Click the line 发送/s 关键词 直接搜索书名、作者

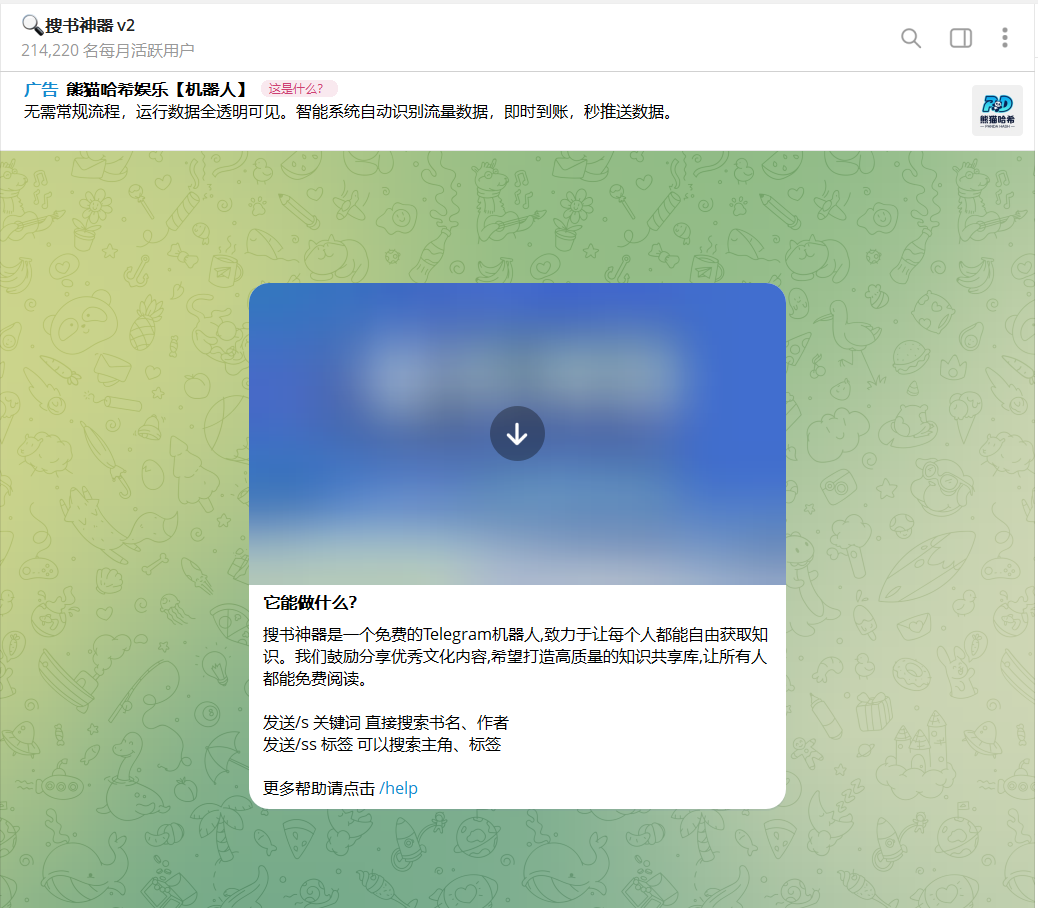click(x=386, y=722)
